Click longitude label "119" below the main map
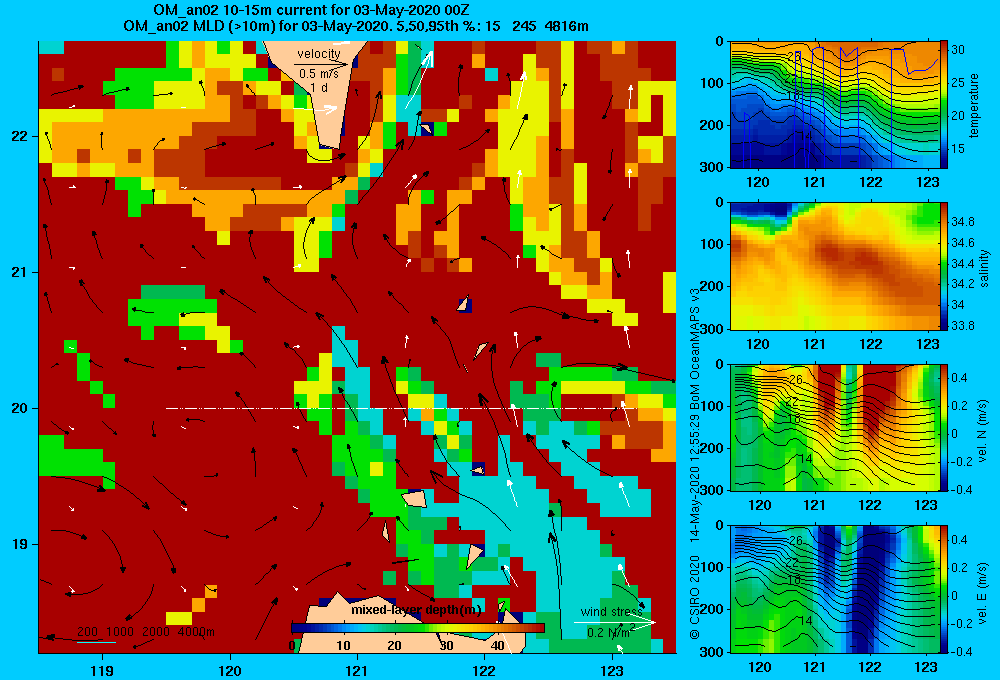The width and height of the screenshot is (1000, 680). (x=102, y=670)
